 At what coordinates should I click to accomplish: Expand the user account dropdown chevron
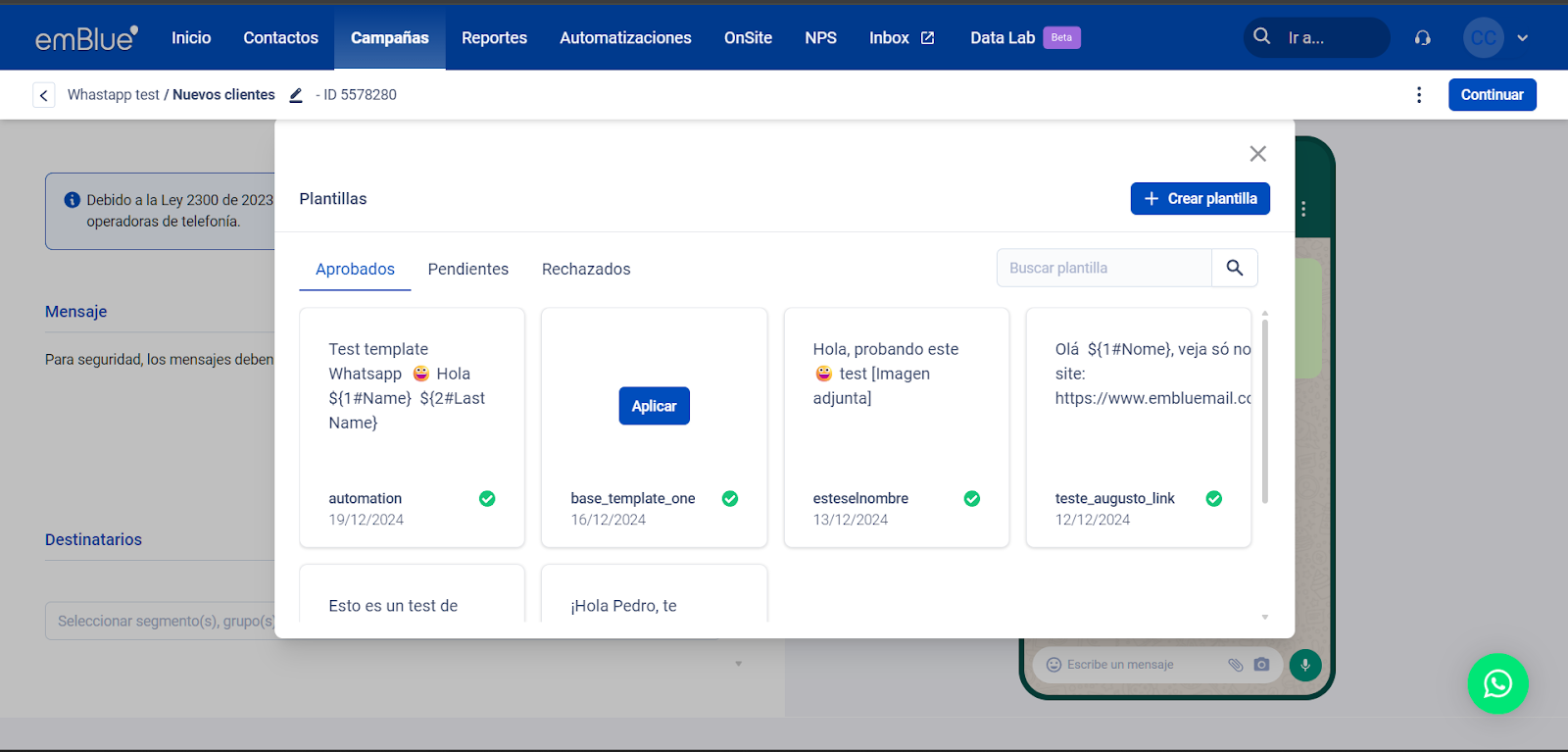click(x=1522, y=38)
